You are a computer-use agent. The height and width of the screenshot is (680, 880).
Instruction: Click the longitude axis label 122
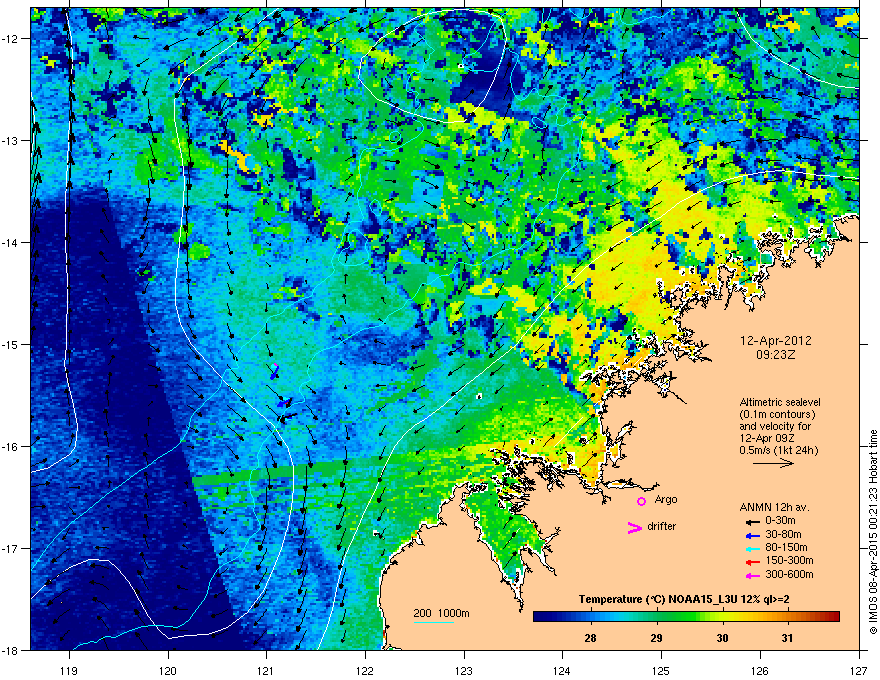(x=365, y=671)
